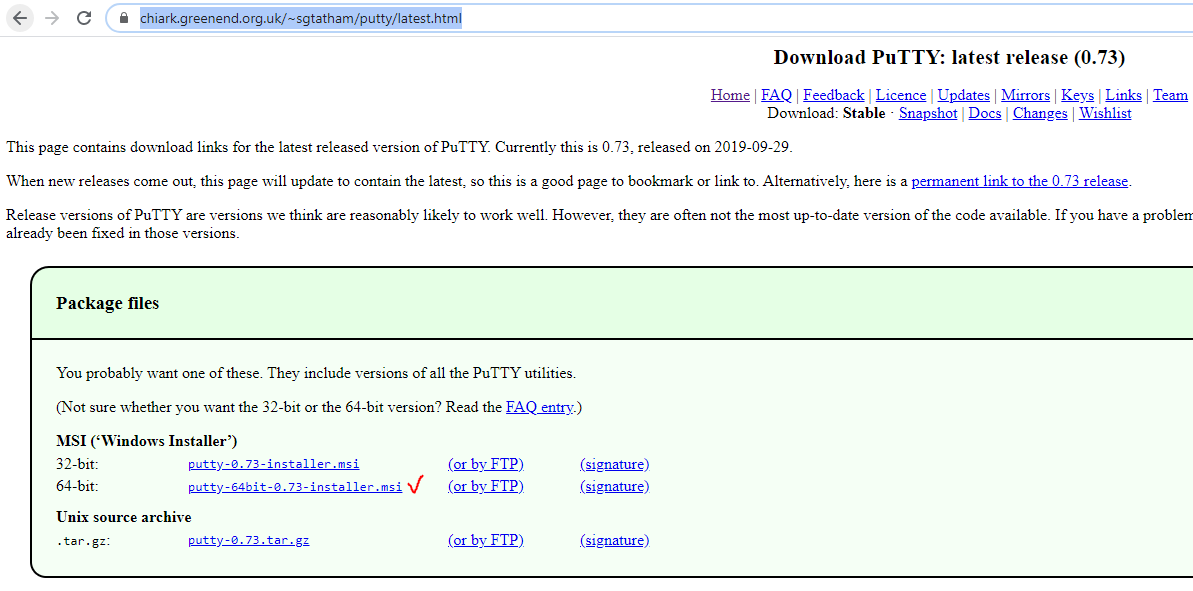Open the Keys link
This screenshot has width=1193, height=591.
1077,95
